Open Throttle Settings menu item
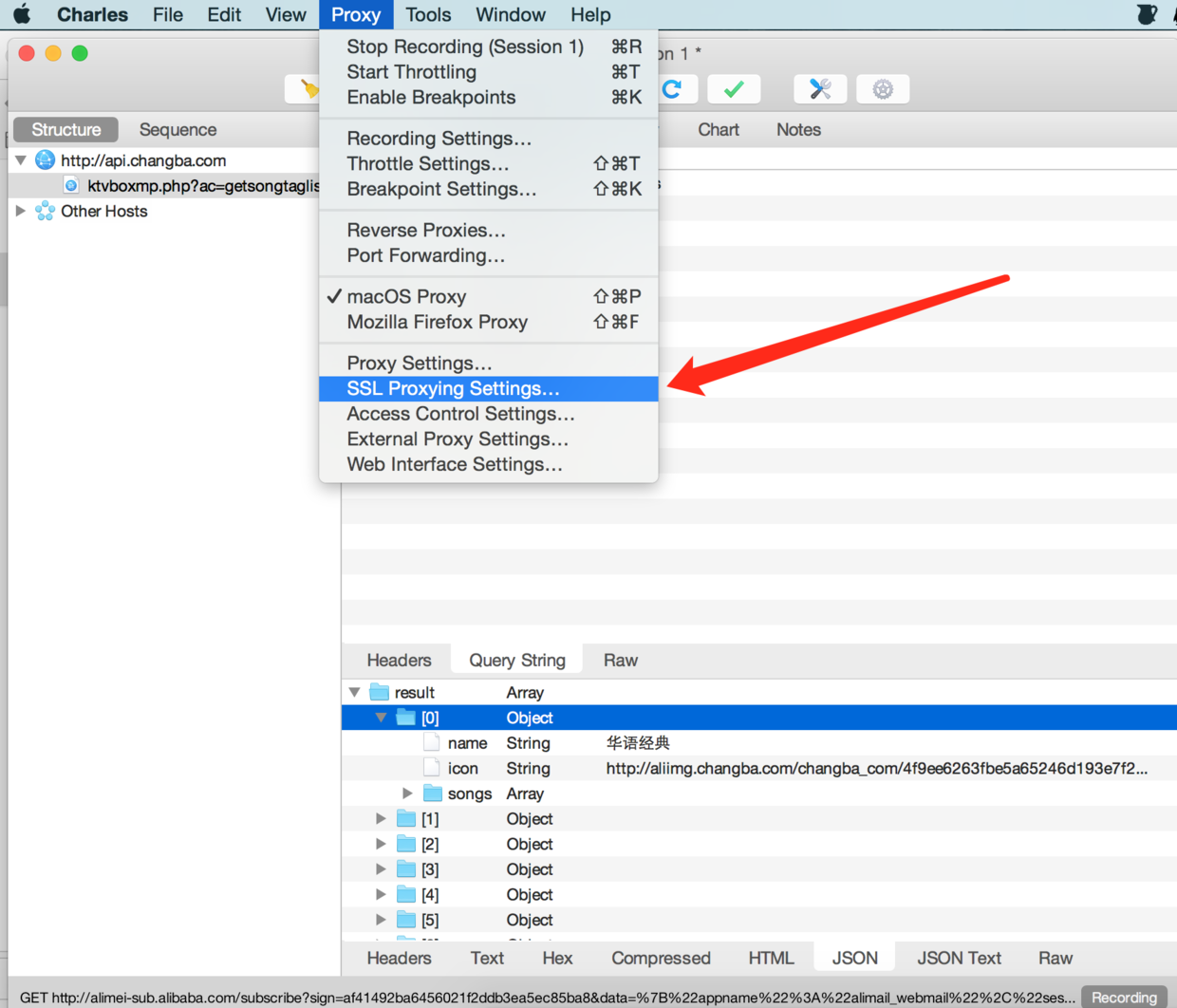Image resolution: width=1177 pixels, height=1008 pixels. click(x=488, y=163)
